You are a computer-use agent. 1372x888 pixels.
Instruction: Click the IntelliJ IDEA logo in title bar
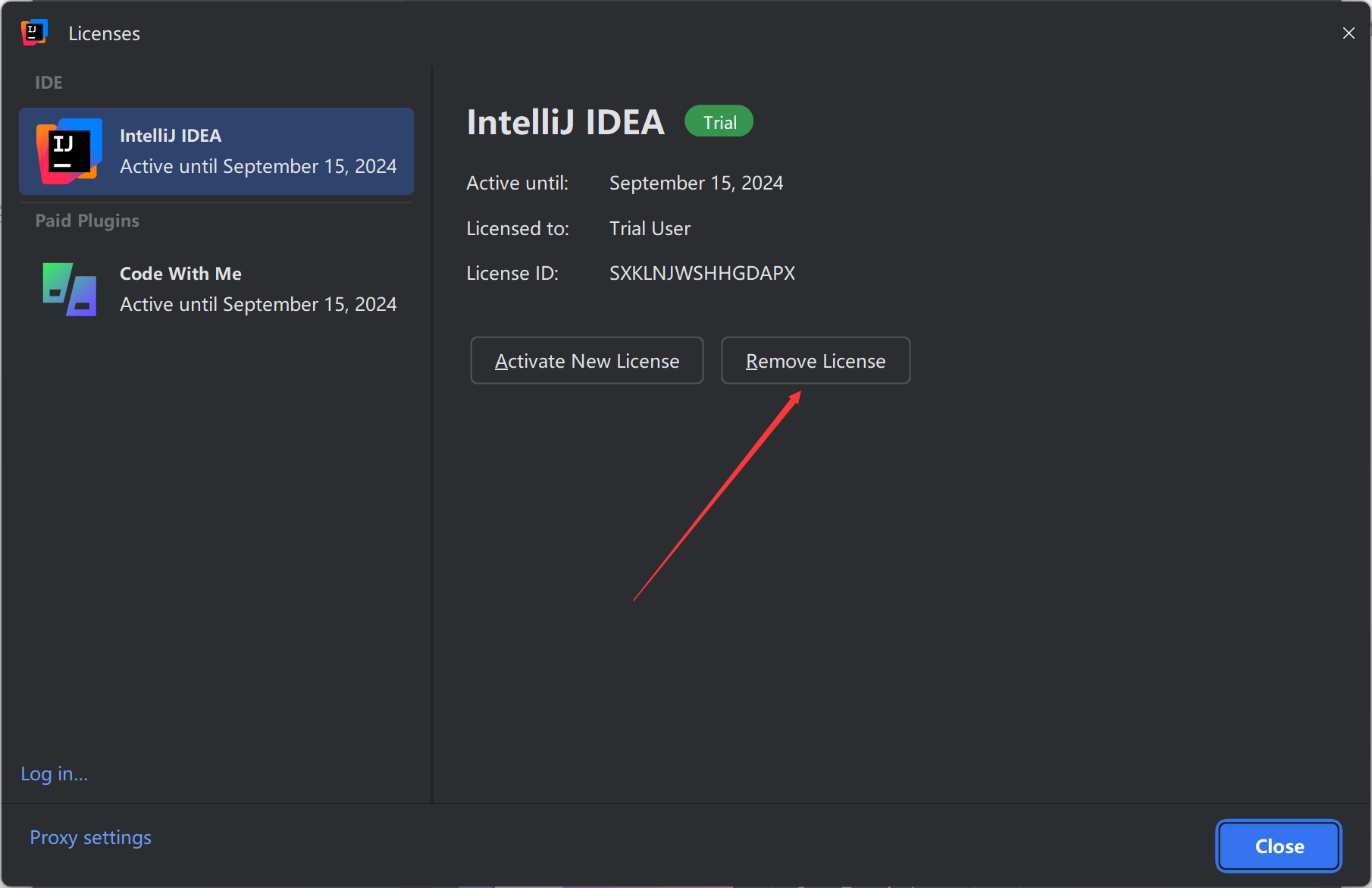coord(34,33)
